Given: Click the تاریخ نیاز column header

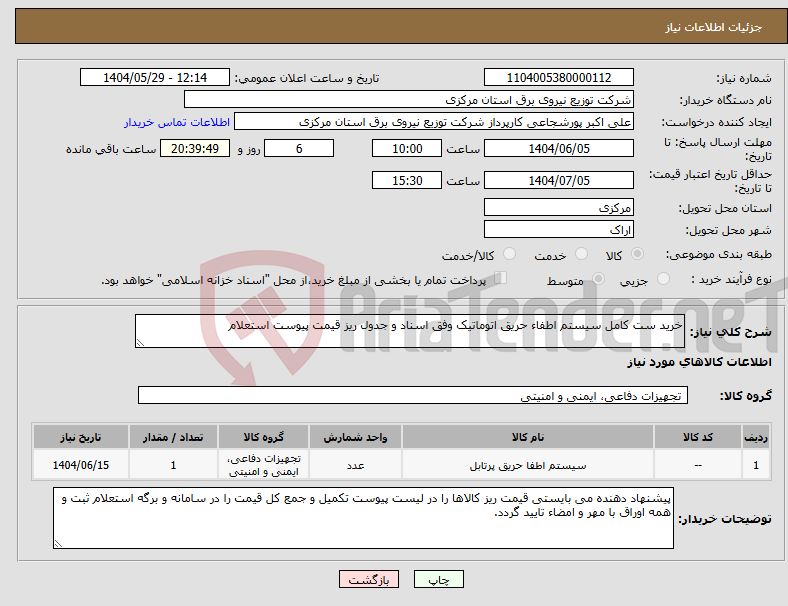Looking at the screenshot, I should click(81, 437).
